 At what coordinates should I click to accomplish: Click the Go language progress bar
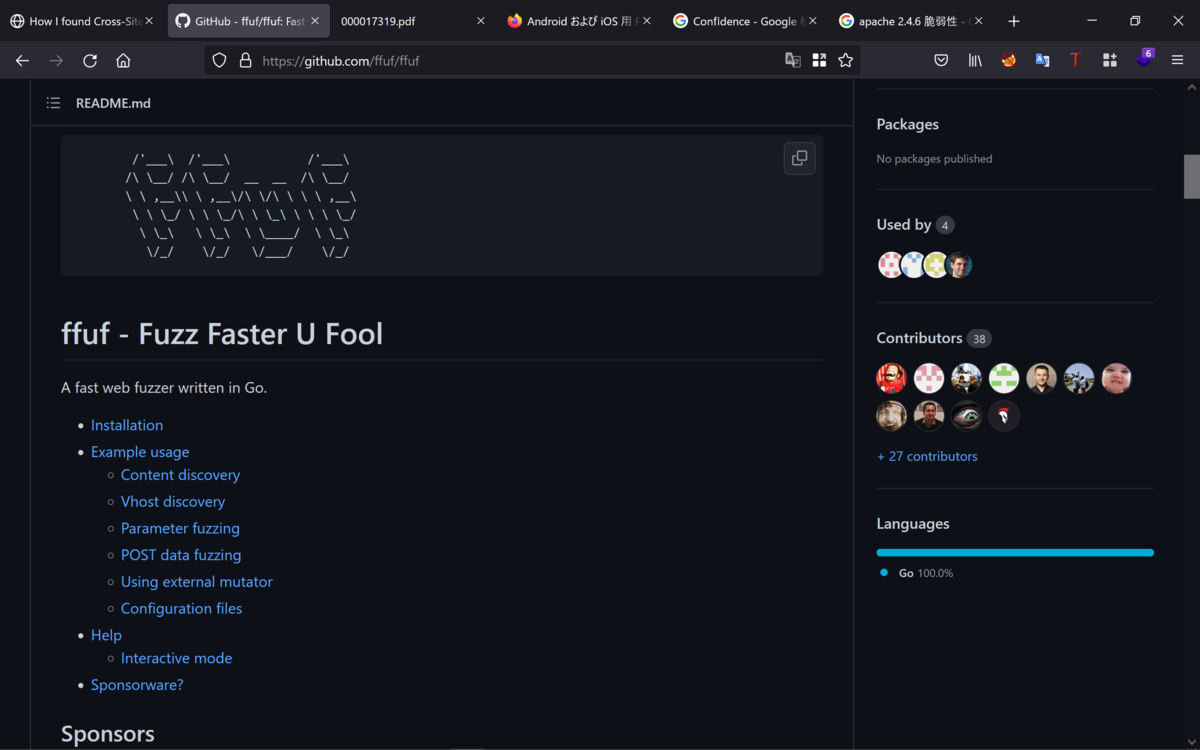point(1015,552)
